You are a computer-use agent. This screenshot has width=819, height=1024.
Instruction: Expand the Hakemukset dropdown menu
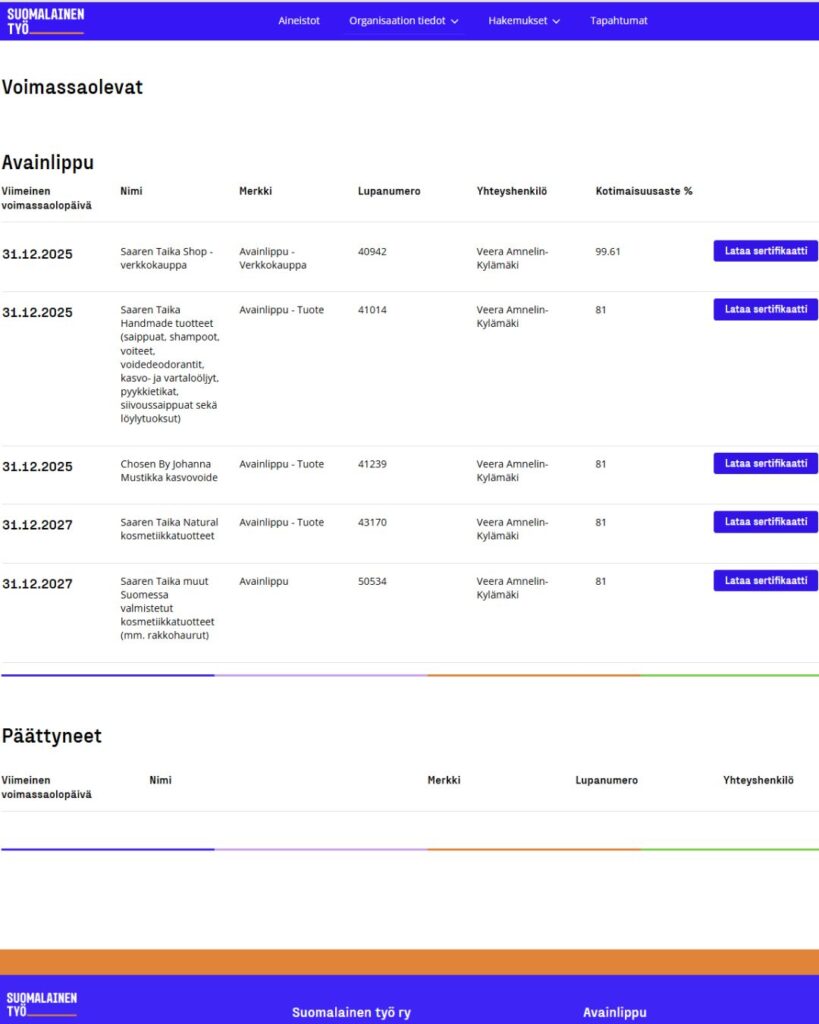coord(524,20)
